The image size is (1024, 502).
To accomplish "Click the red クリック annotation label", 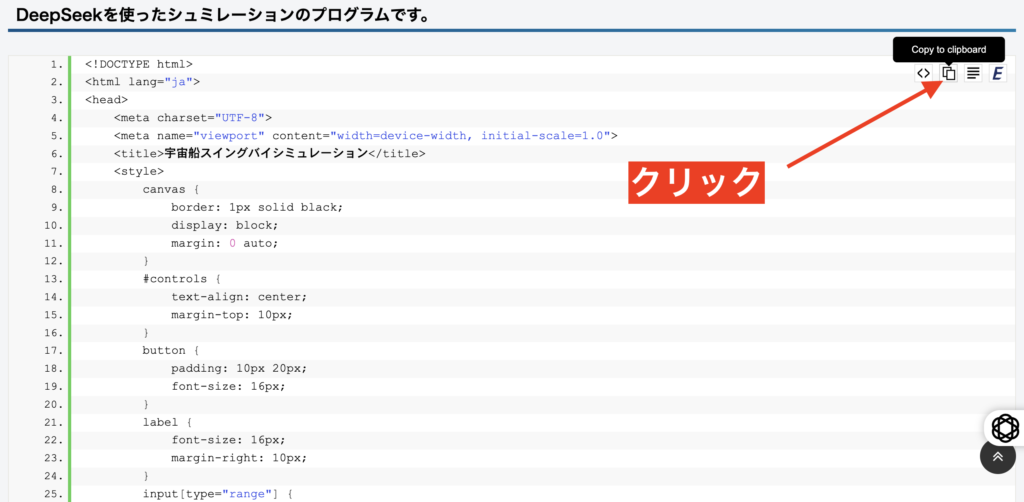I will 696,183.
